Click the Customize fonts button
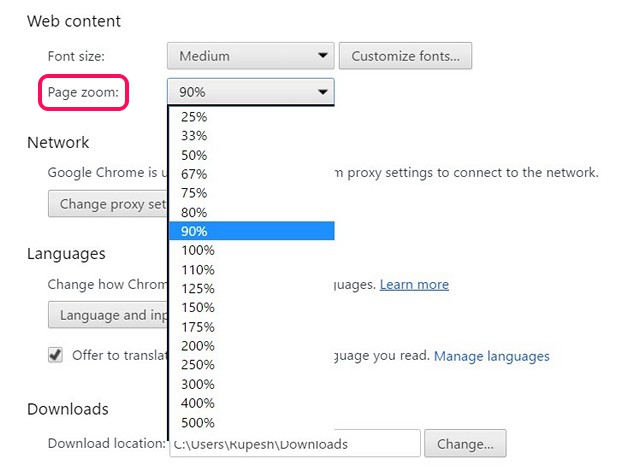 (405, 56)
